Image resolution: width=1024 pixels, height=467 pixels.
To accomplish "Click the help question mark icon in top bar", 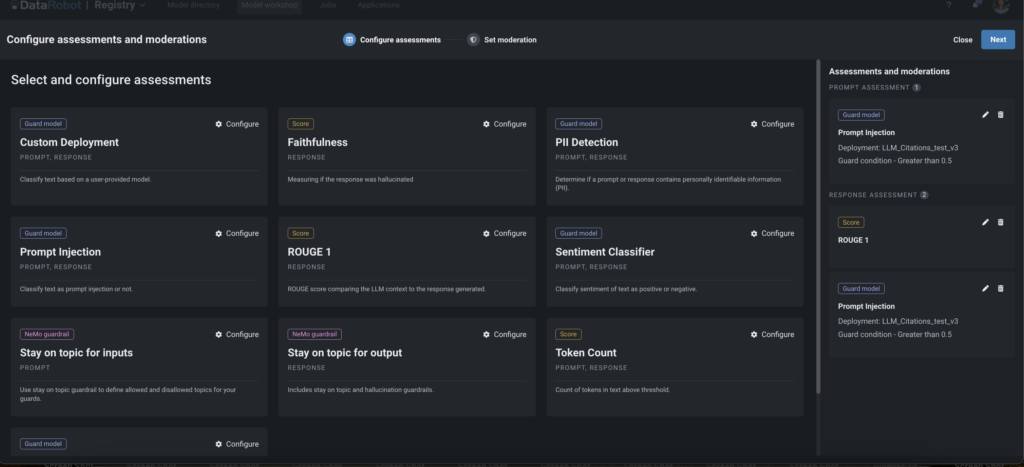I will click(949, 6).
